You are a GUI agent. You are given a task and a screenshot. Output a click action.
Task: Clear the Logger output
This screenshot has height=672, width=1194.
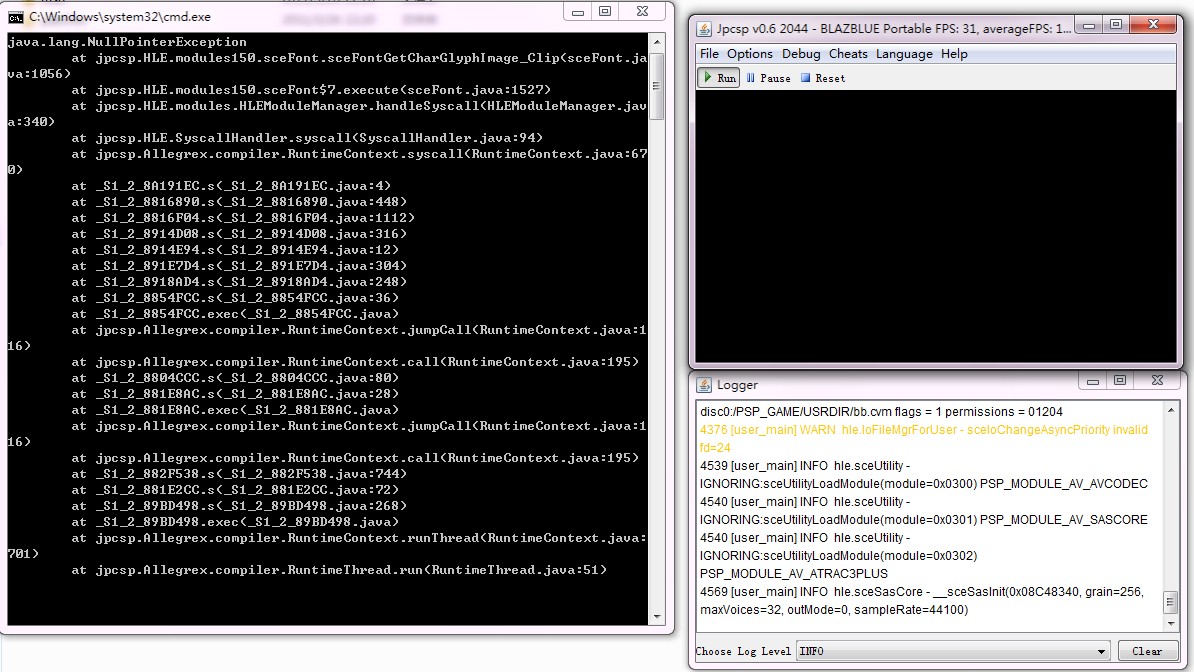click(x=1147, y=651)
